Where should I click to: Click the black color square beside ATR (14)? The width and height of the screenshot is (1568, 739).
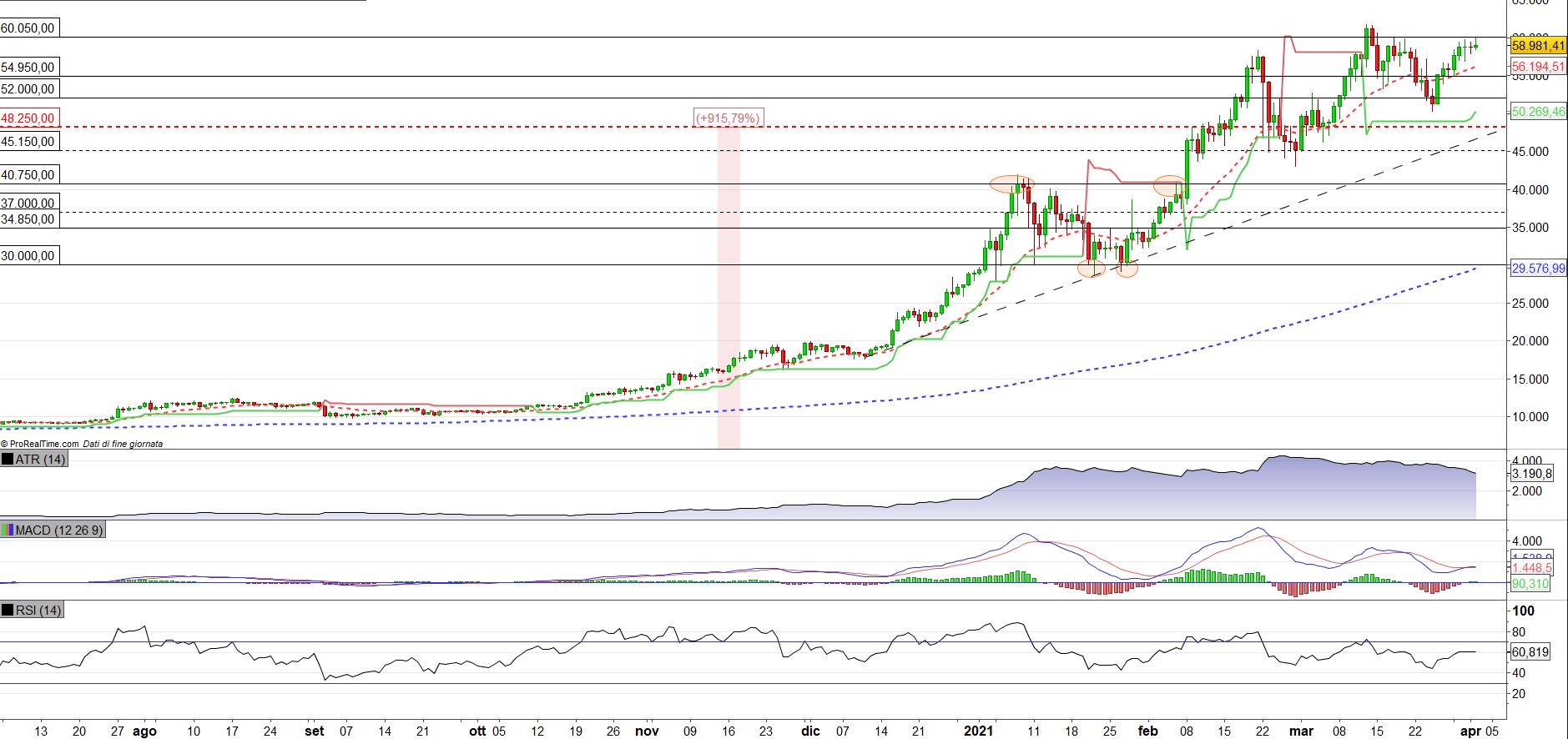[8, 460]
